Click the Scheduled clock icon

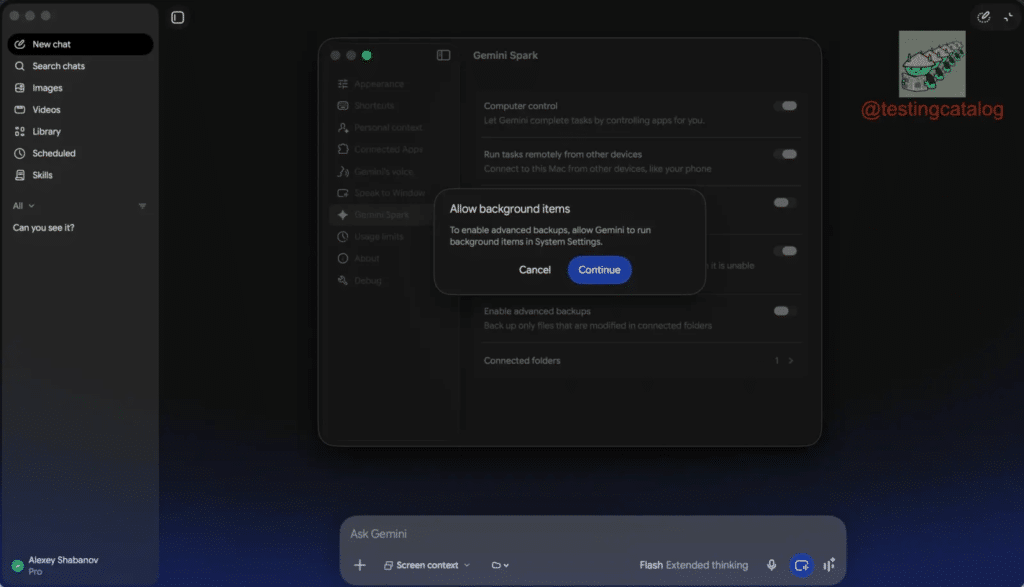[20, 153]
